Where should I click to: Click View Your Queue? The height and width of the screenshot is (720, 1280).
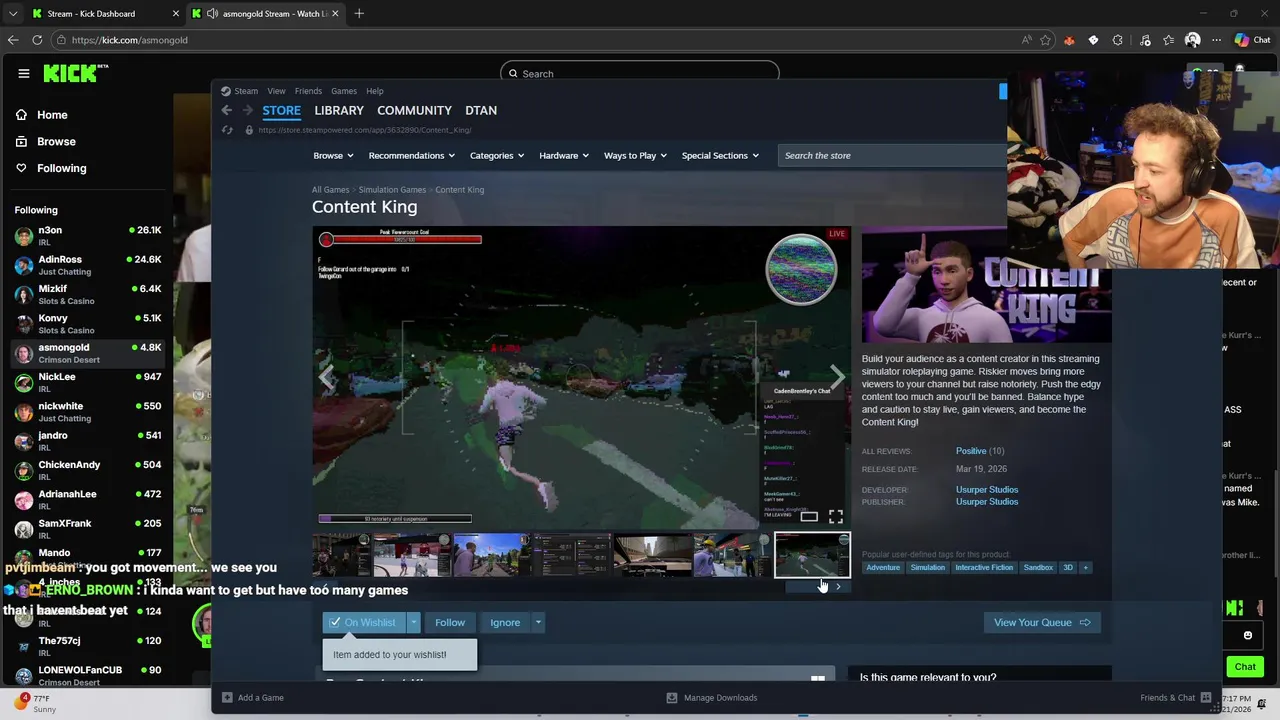click(x=1042, y=622)
